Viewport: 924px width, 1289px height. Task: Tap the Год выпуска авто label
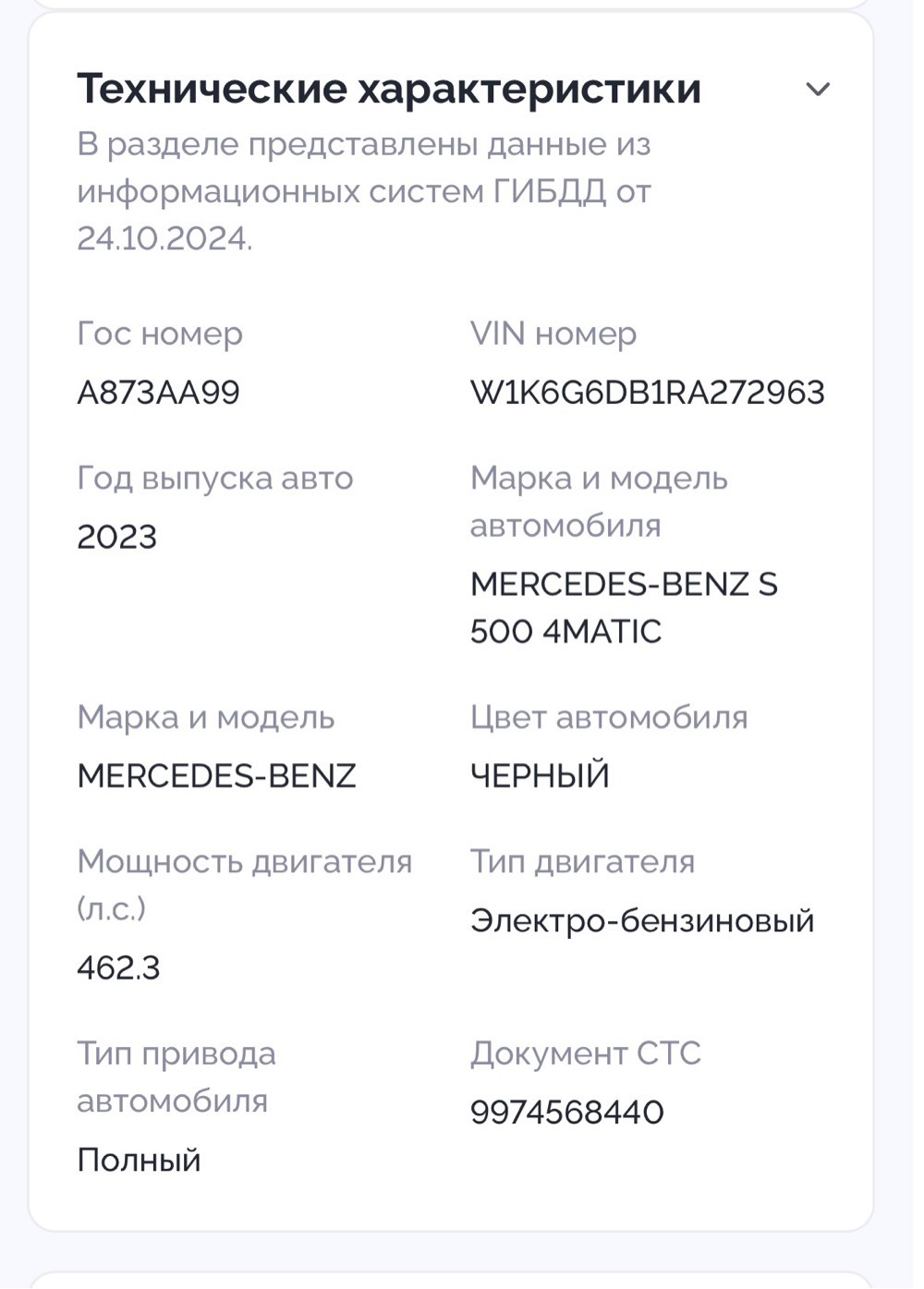pos(215,479)
